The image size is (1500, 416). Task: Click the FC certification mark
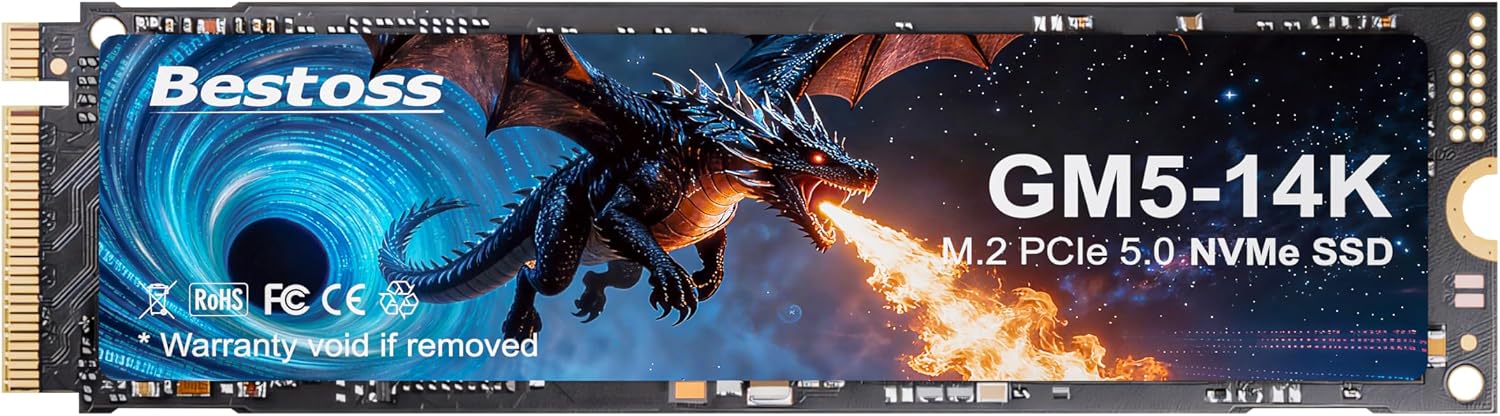pos(286,298)
